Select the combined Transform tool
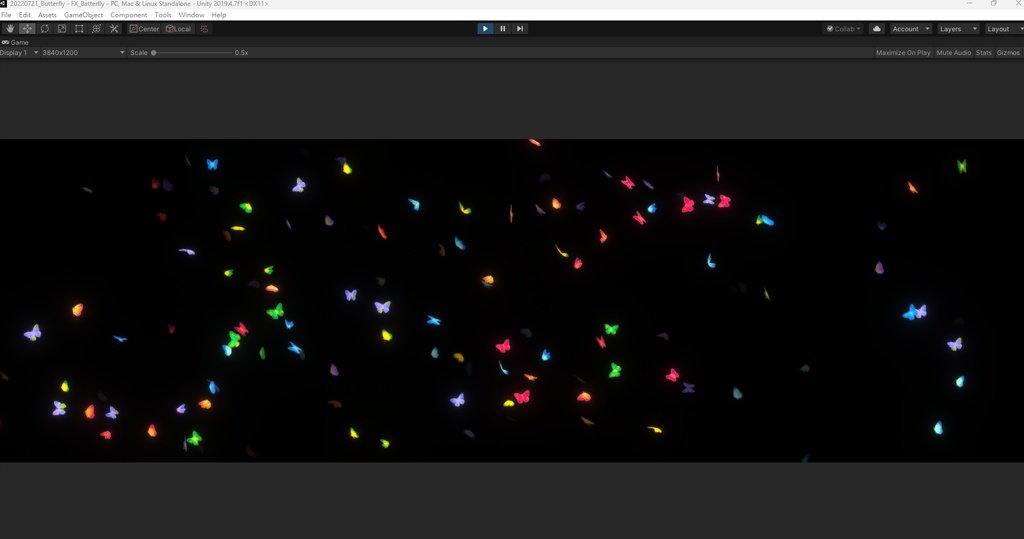Image resolution: width=1024 pixels, height=539 pixels. pos(96,29)
